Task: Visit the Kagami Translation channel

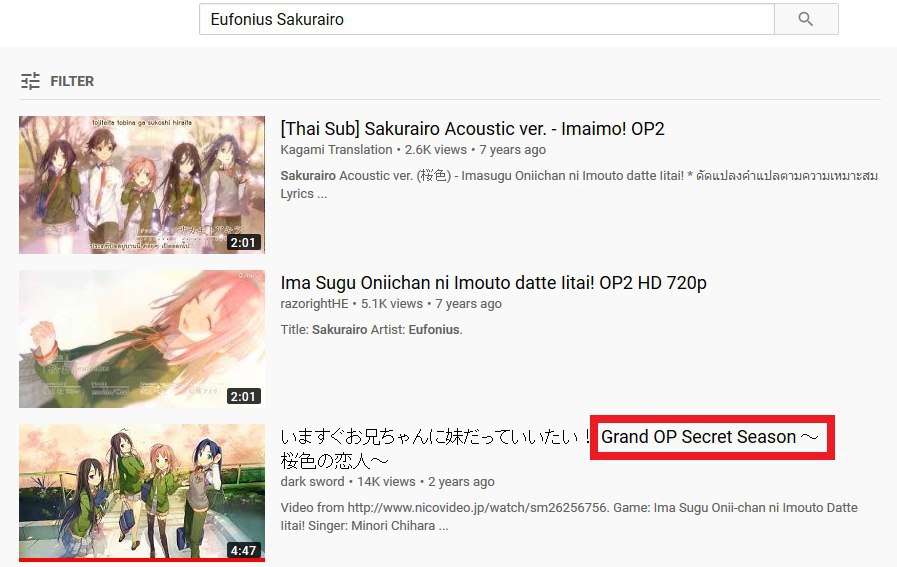Action: (x=336, y=150)
